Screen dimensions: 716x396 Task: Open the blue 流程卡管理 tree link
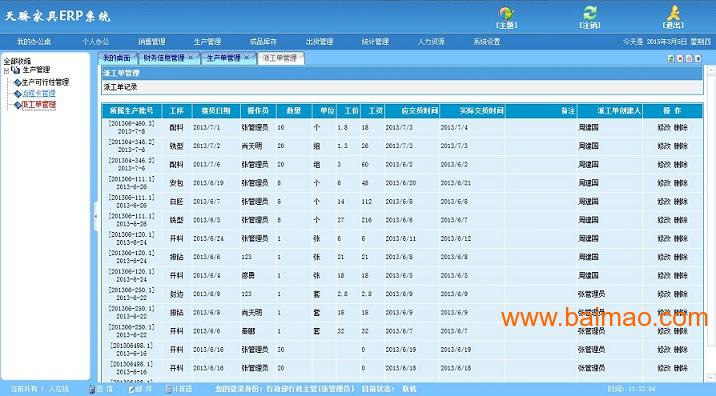(x=39, y=94)
